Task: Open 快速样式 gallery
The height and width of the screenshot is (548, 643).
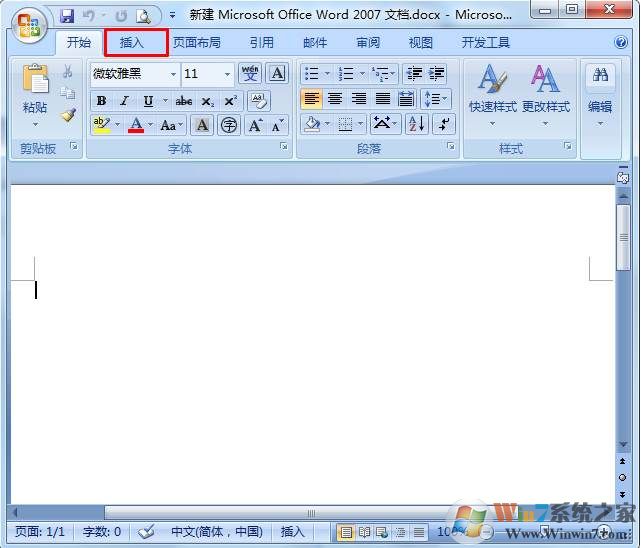Action: 493,95
